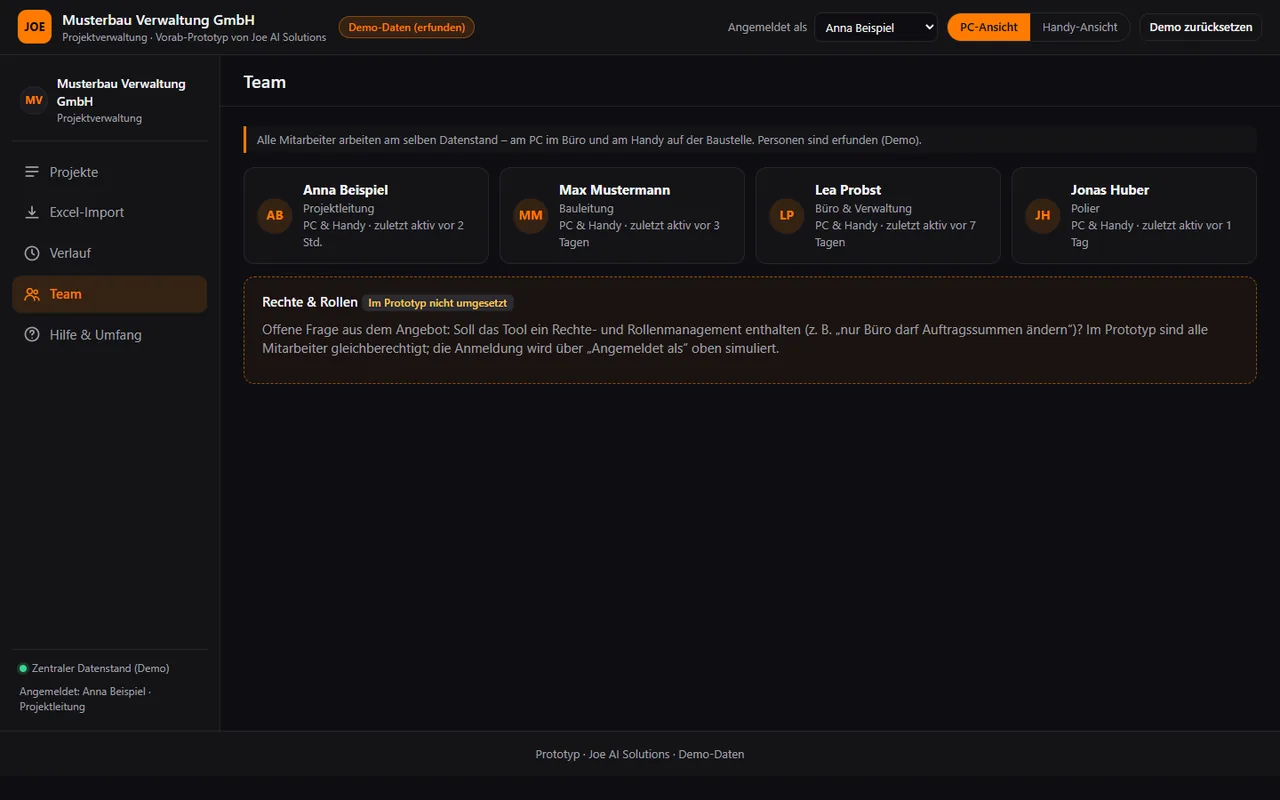Select the Anna Beispiel name in team card
Image resolution: width=1280 pixels, height=800 pixels.
346,190
